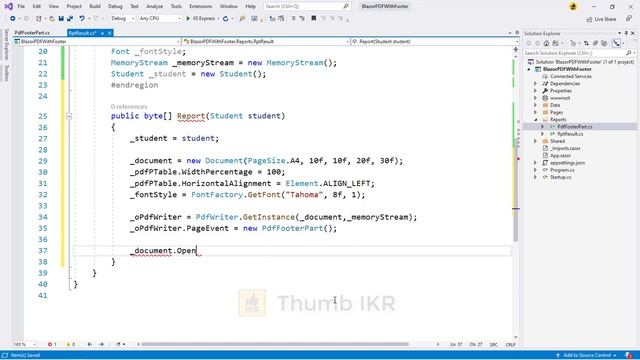Click the notifications bell icon in the status bar
Screen dimensions: 640x360
point(629,355)
